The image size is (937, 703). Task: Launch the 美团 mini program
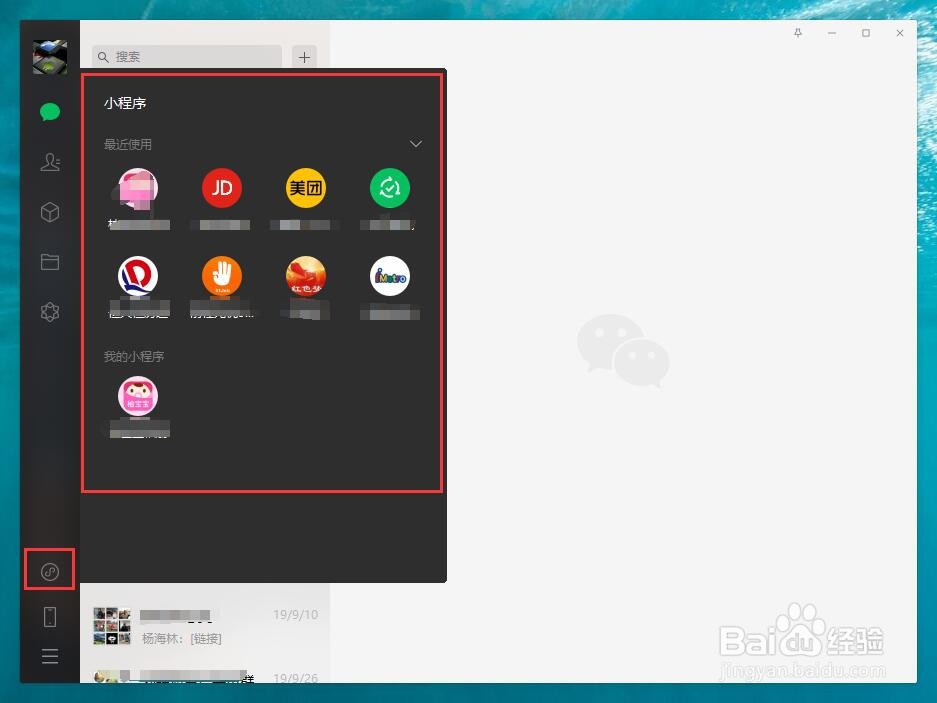pos(306,188)
